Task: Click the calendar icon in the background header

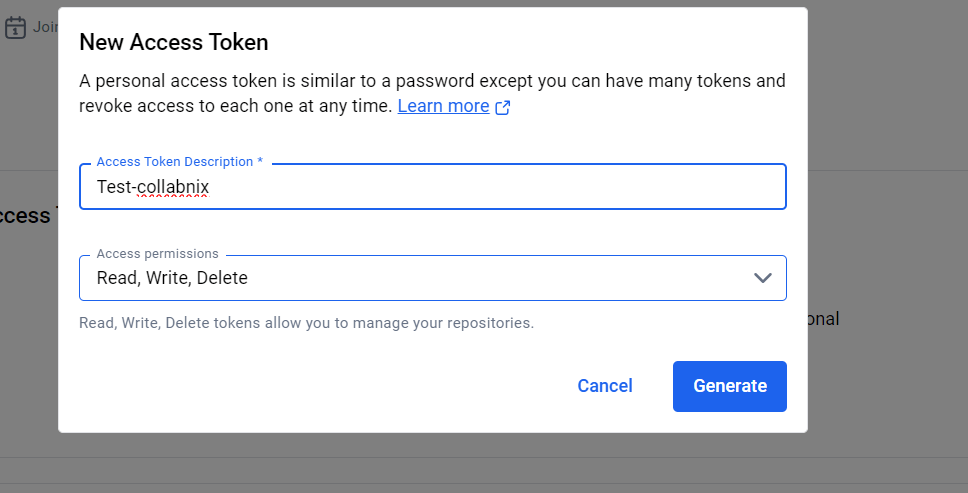Action: tap(15, 28)
